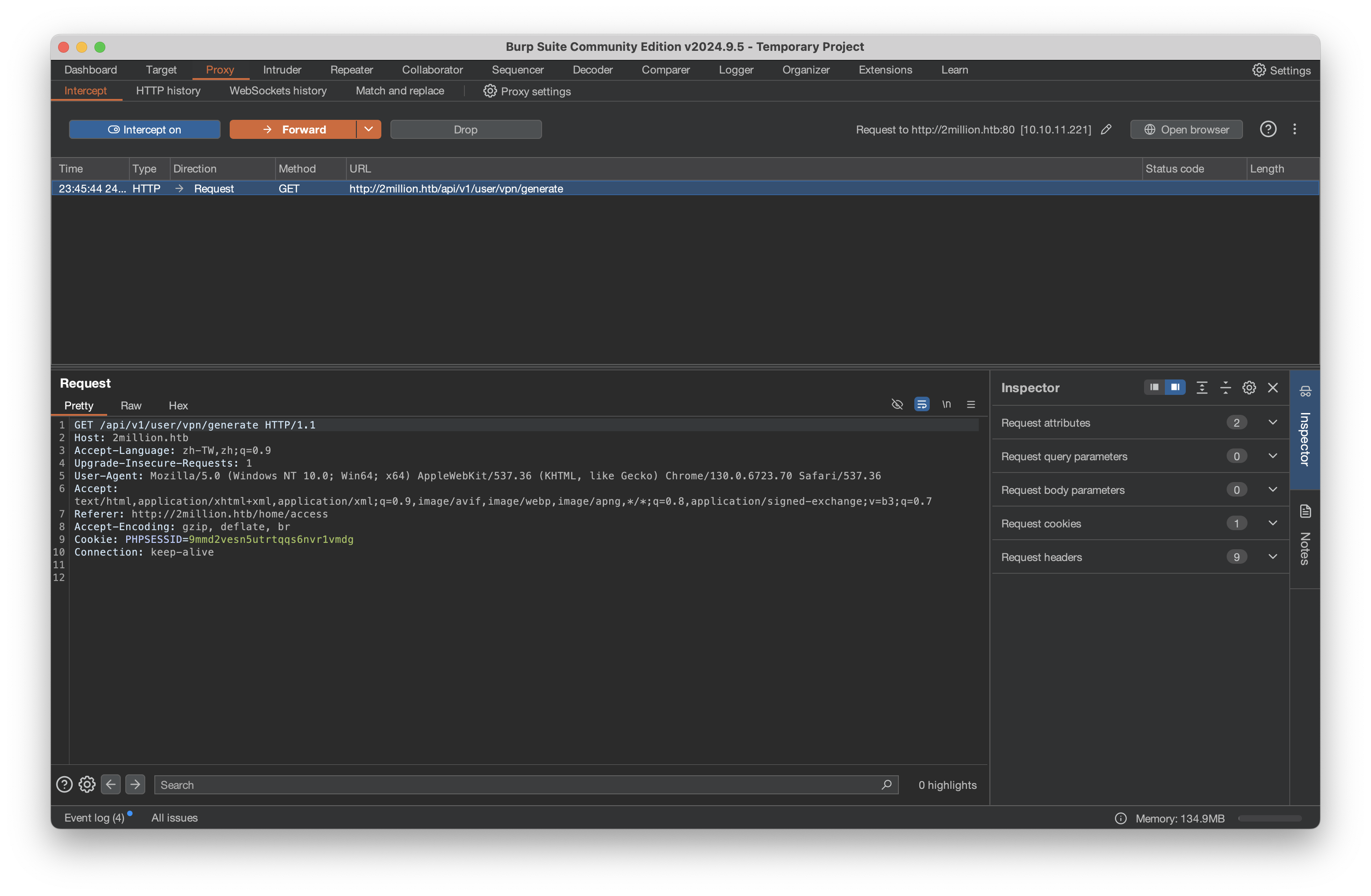The height and width of the screenshot is (896, 1371).
Task: Open the Comparer tab
Action: [x=666, y=70]
